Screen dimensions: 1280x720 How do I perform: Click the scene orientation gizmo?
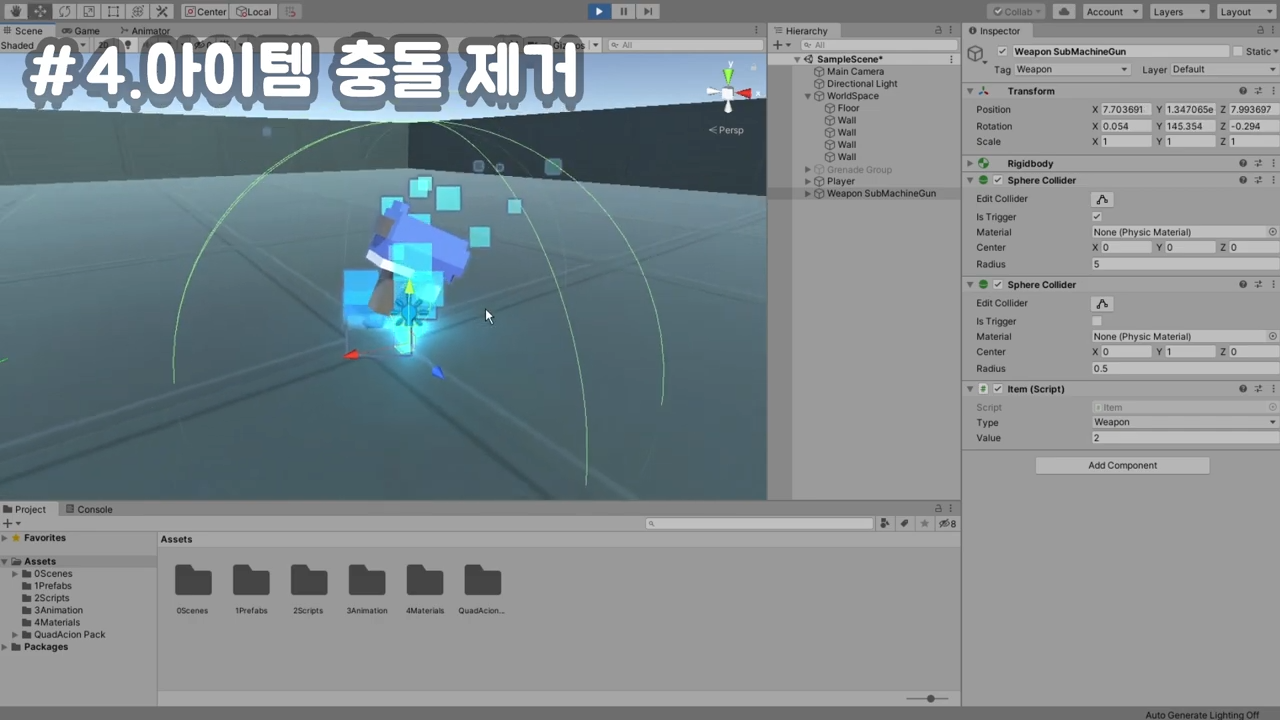pyautogui.click(x=728, y=92)
